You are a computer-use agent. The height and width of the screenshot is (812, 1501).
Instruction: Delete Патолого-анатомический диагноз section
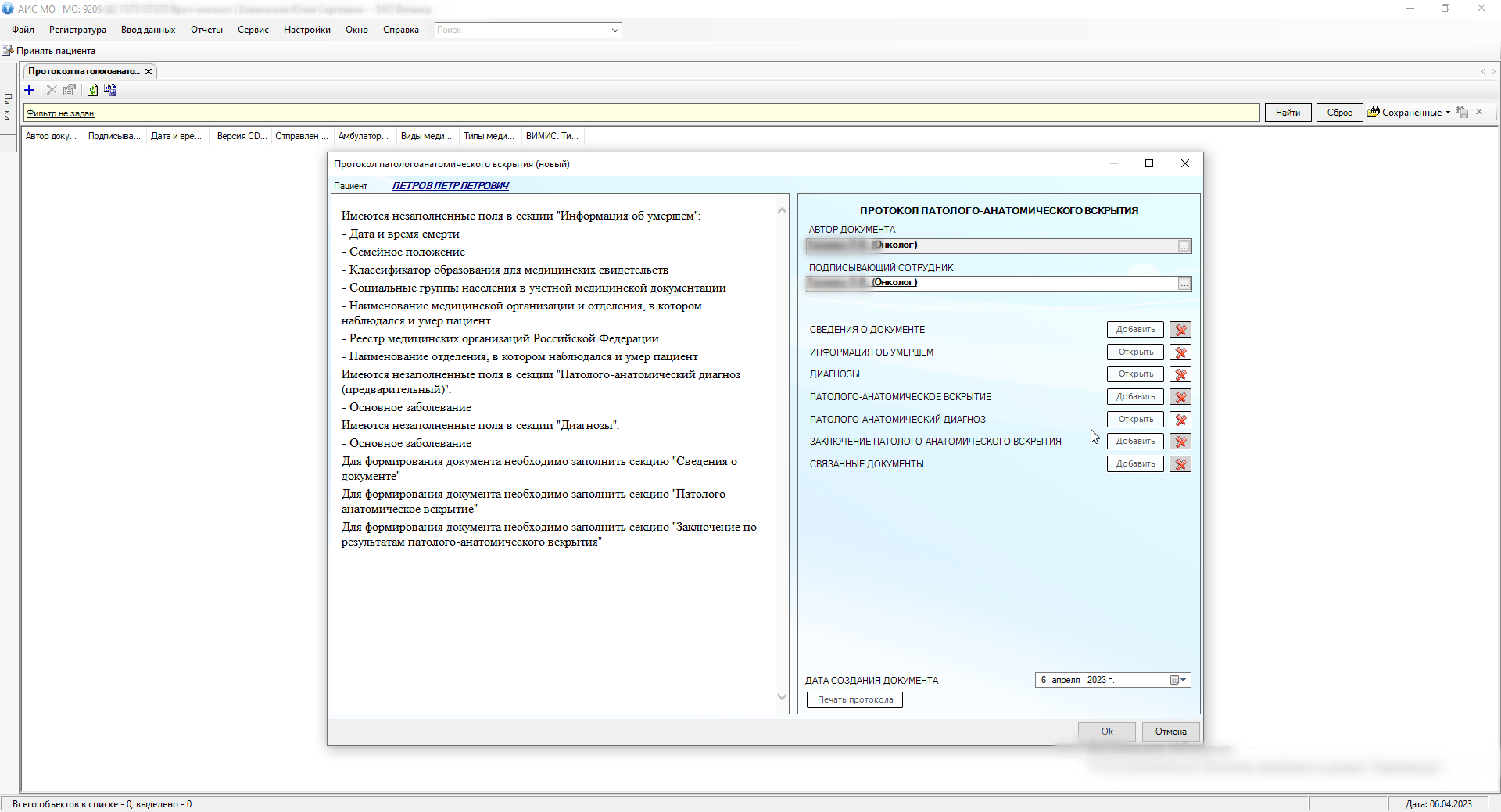tap(1180, 420)
